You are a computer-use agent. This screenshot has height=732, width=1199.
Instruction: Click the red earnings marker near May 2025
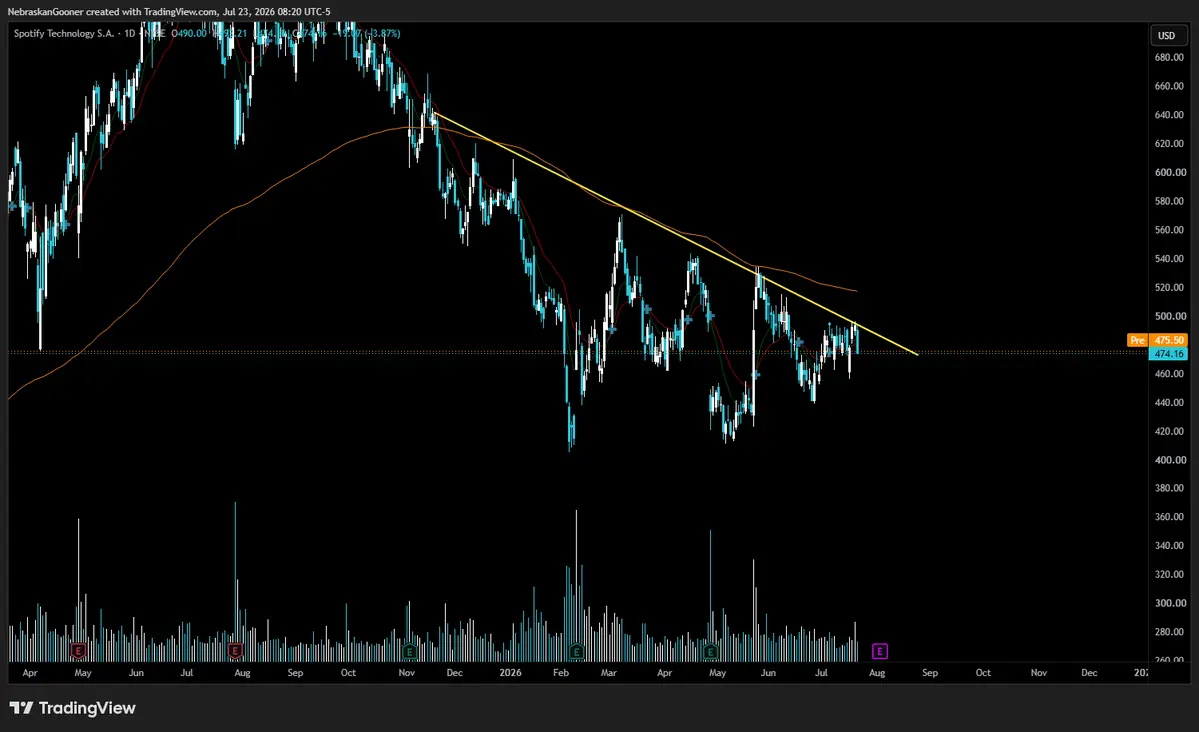click(x=78, y=651)
